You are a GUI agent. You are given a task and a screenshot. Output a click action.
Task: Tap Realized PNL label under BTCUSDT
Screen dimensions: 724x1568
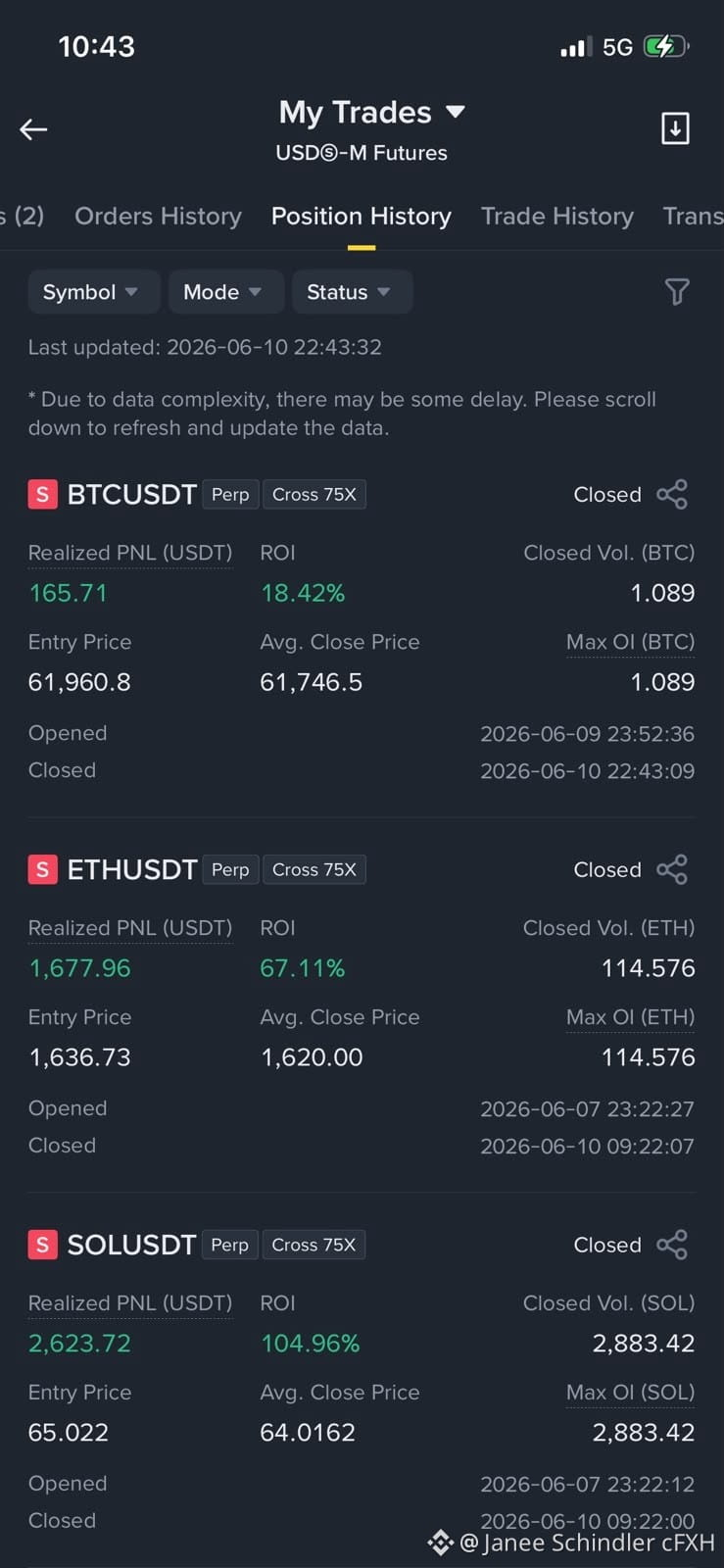point(130,553)
